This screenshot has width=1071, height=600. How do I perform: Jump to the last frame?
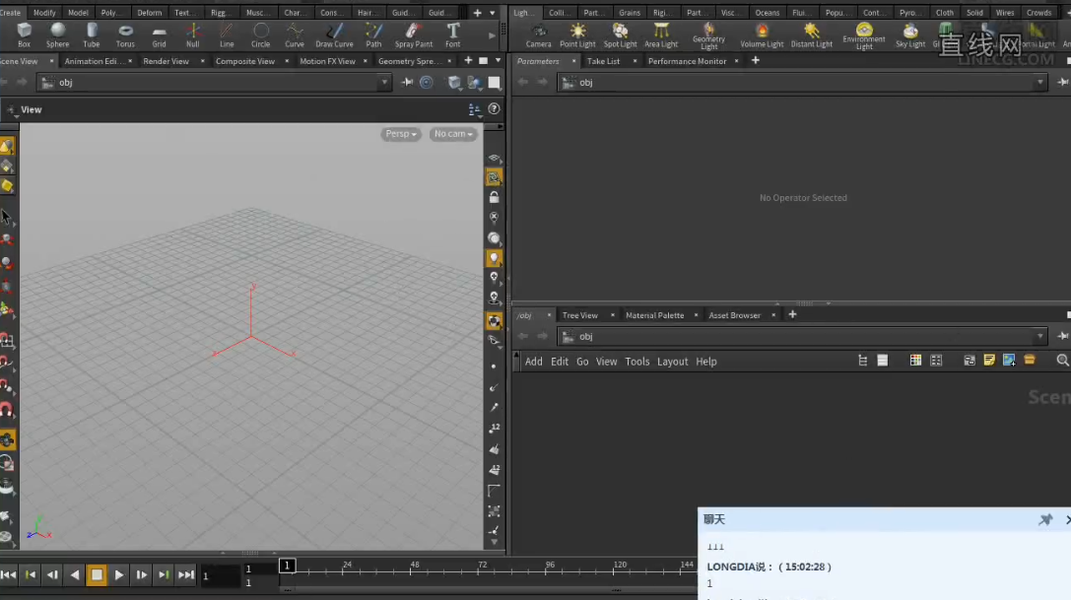click(x=186, y=575)
